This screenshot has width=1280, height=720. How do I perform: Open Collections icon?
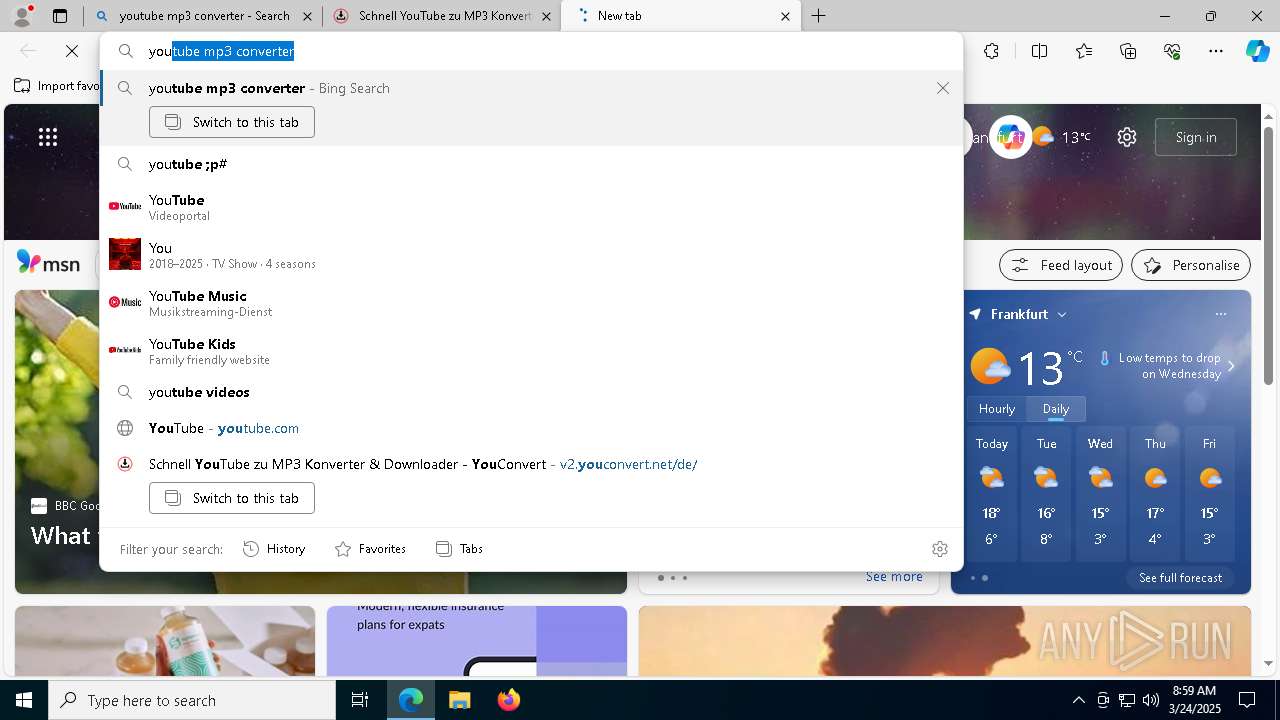pyautogui.click(x=1128, y=51)
